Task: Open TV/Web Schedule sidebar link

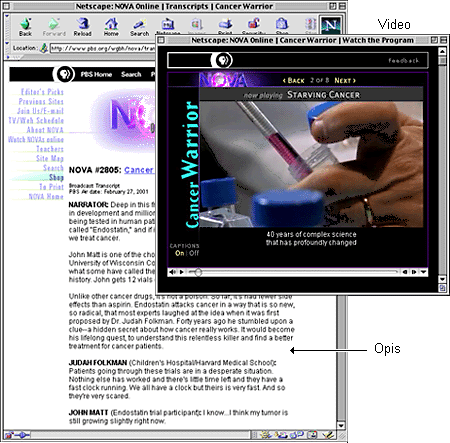Action: (36, 120)
